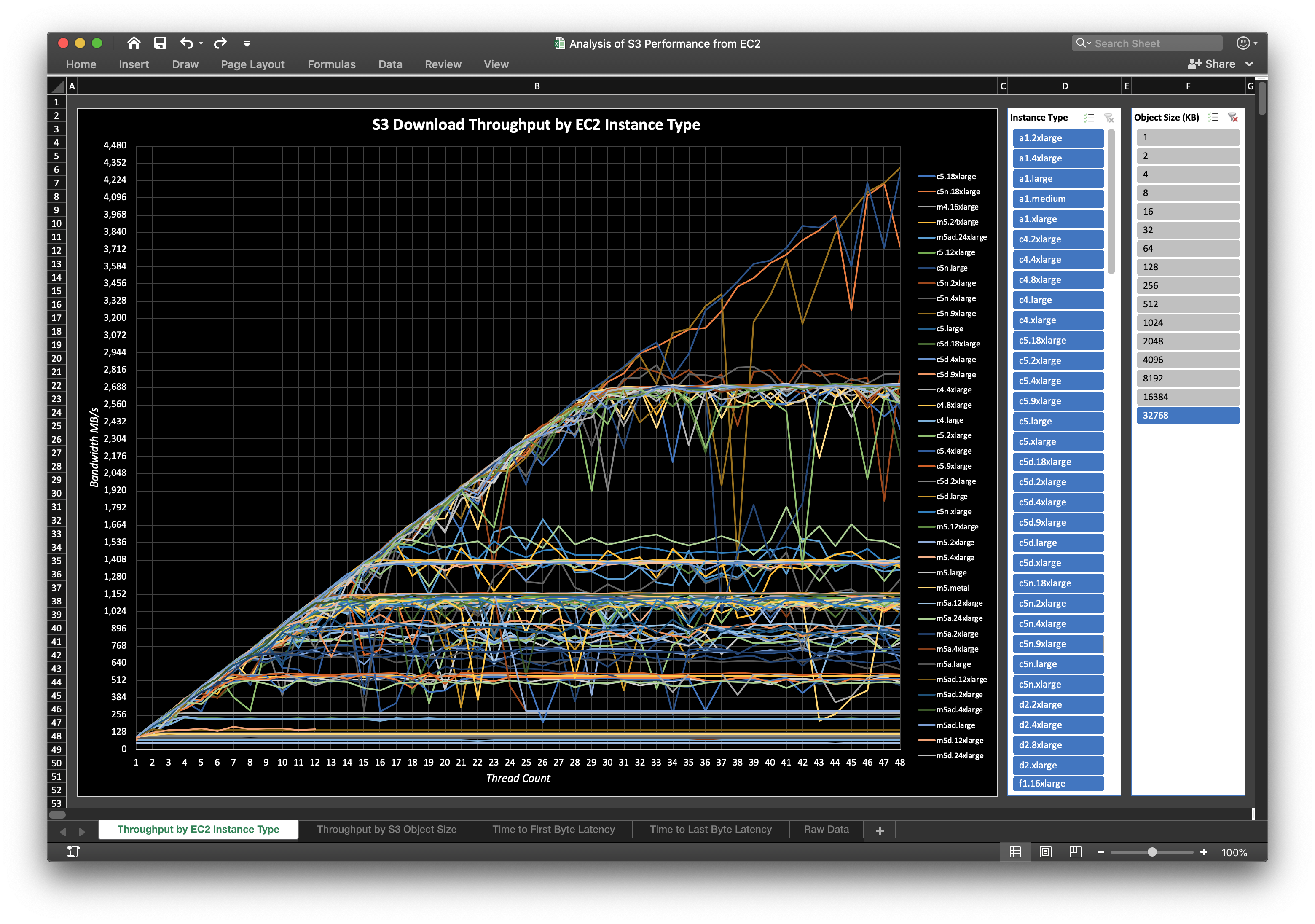Image resolution: width=1315 pixels, height=924 pixels.
Task: Switch to Time to Last Byte Latency sheet
Action: [x=710, y=830]
